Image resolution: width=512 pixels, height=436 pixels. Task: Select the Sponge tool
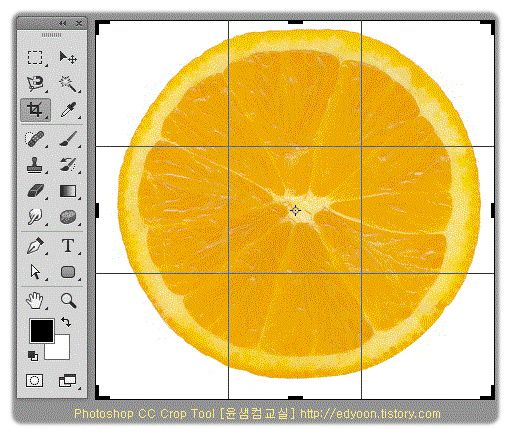[x=68, y=217]
